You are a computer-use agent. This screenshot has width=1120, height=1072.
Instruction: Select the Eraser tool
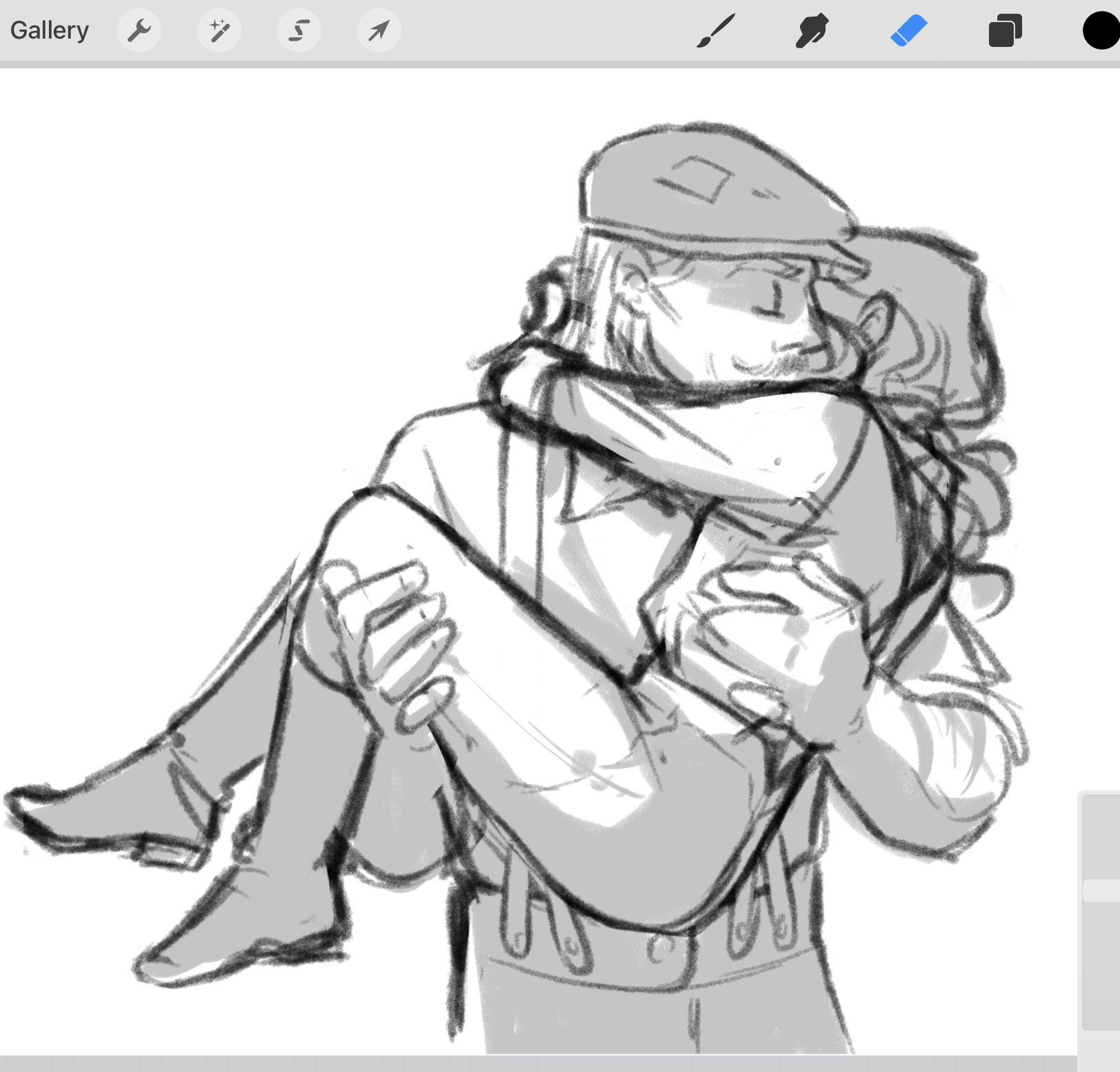(x=909, y=31)
